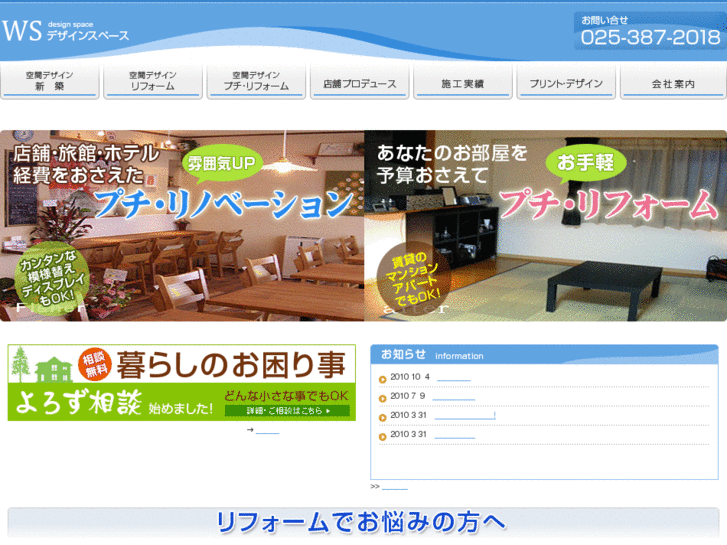Click the green house icon in banner
This screenshot has height=545, width=727.
coord(54,369)
